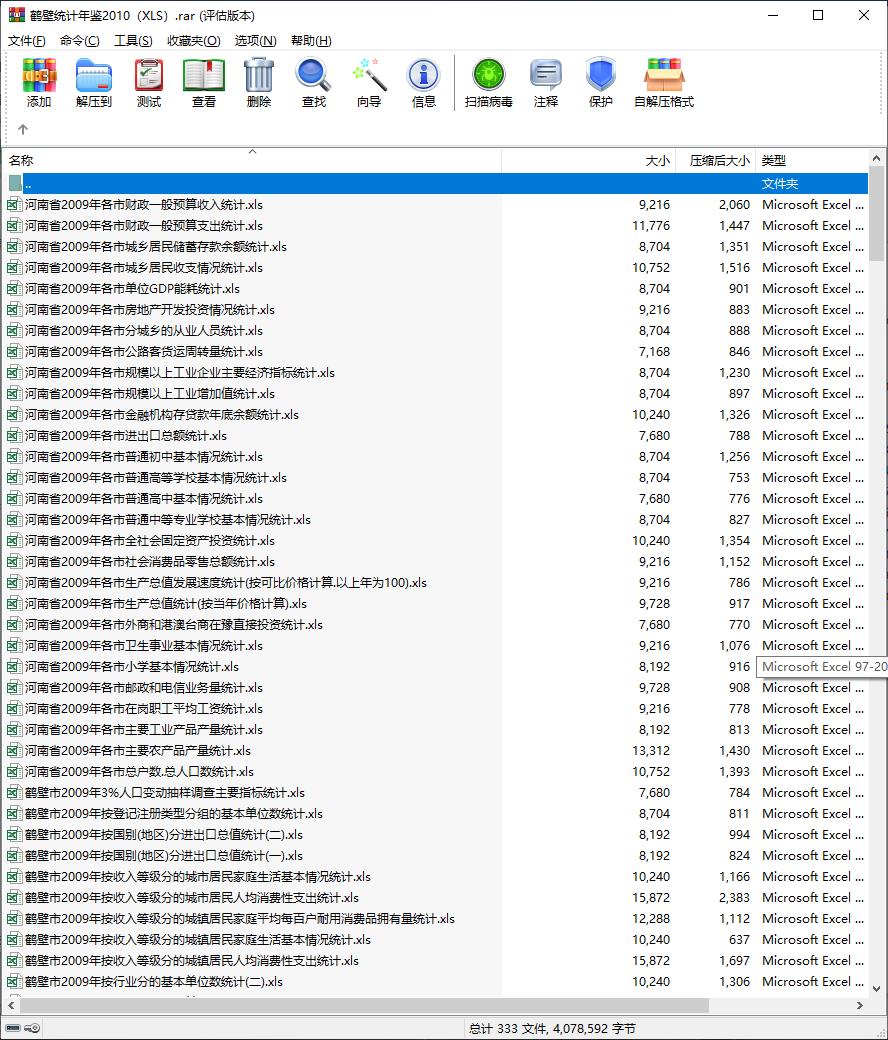Screen dimensions: 888x1040
Task: Select 河南省2009年各市全社会固定资产投资统计.xls
Action: coord(150,541)
